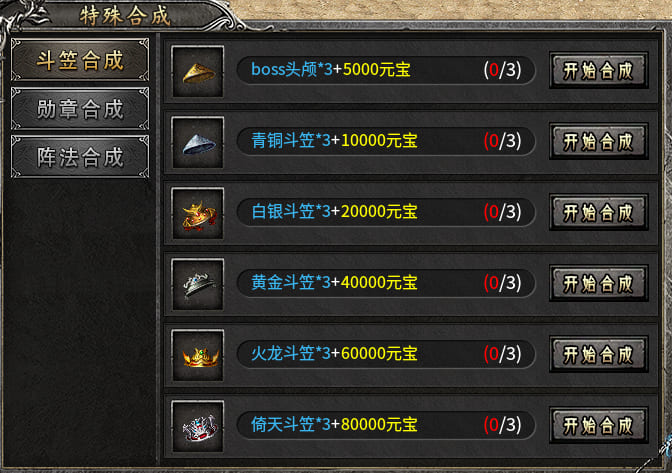Viewport: 672px width, 473px height.
Task: Select the silver-red 倚天 hat icon
Action: [x=198, y=427]
